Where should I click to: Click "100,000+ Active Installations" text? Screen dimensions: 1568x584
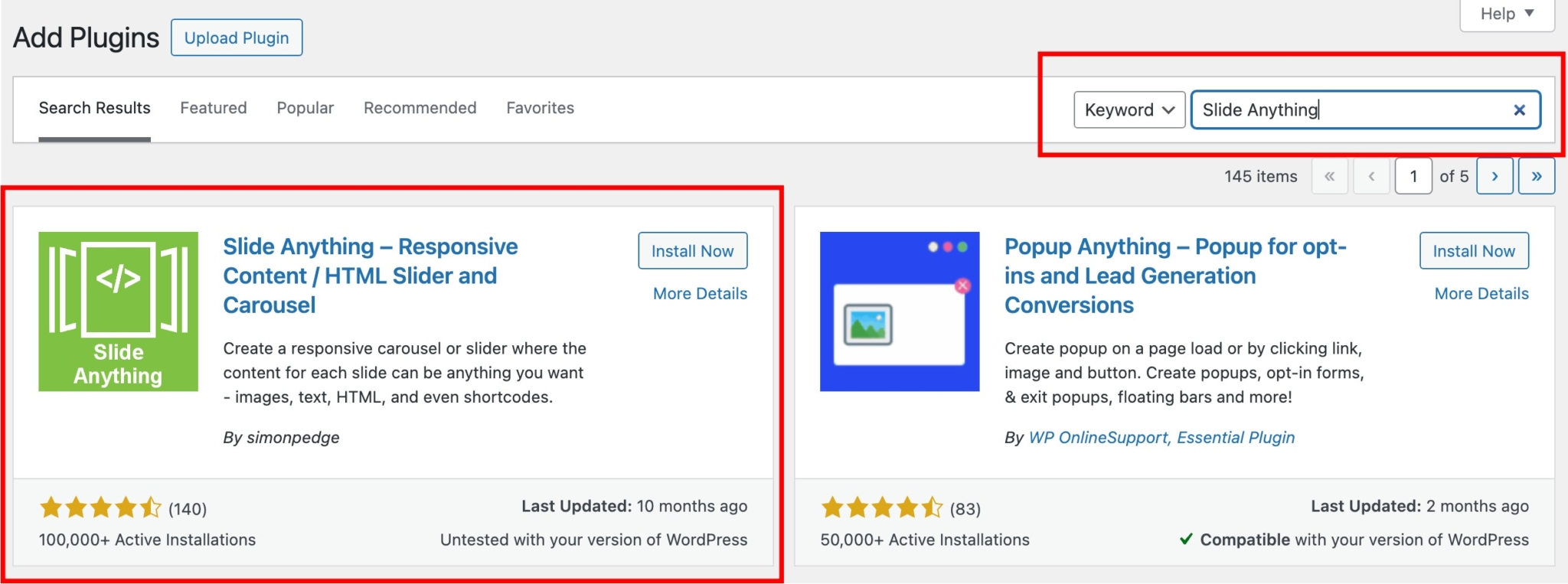pyautogui.click(x=148, y=540)
